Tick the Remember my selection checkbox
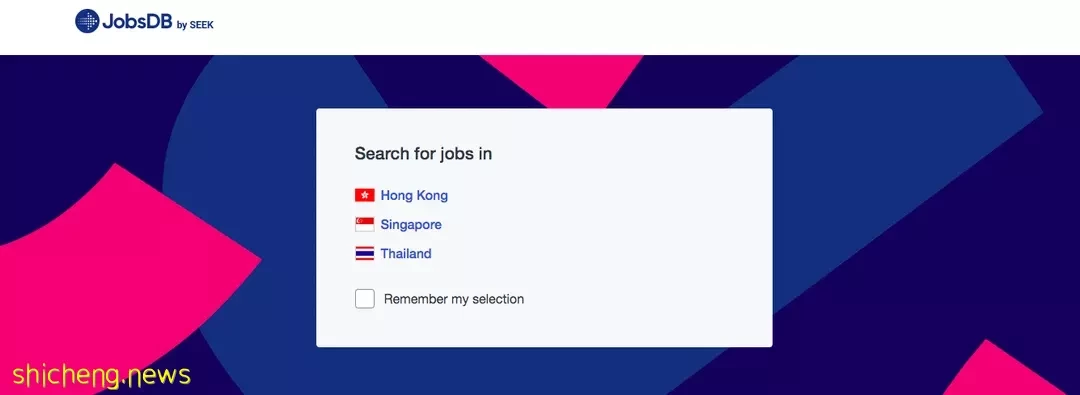The width and height of the screenshot is (1080, 395). [365, 299]
